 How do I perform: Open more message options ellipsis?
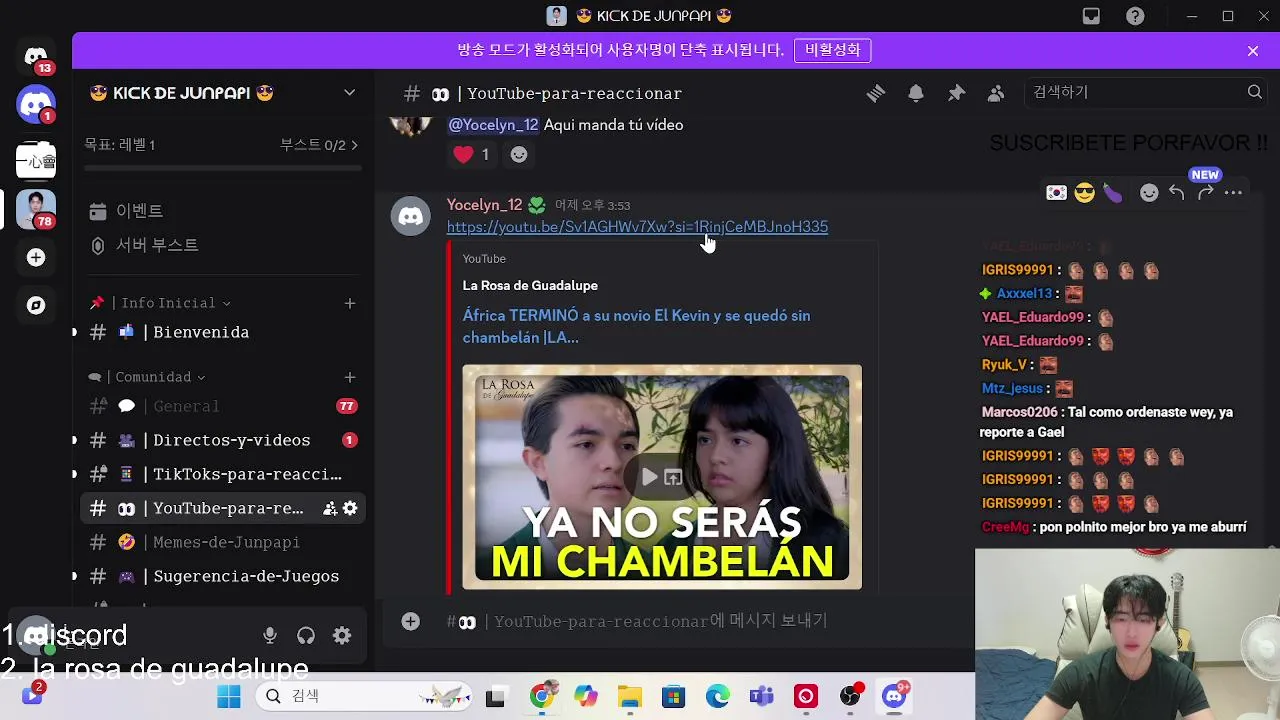click(1233, 193)
